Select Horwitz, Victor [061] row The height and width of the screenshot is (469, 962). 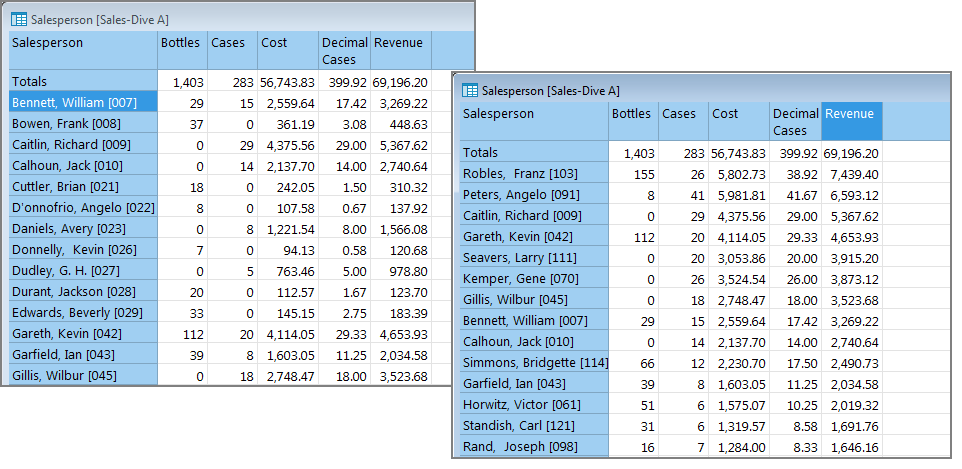tap(534, 405)
